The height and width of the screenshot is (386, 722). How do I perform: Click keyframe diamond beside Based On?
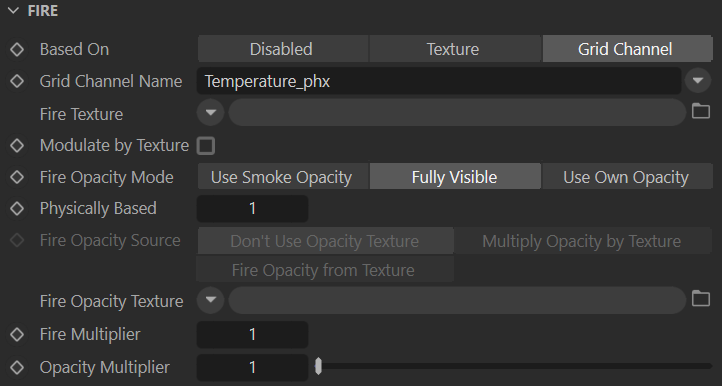(x=17, y=49)
